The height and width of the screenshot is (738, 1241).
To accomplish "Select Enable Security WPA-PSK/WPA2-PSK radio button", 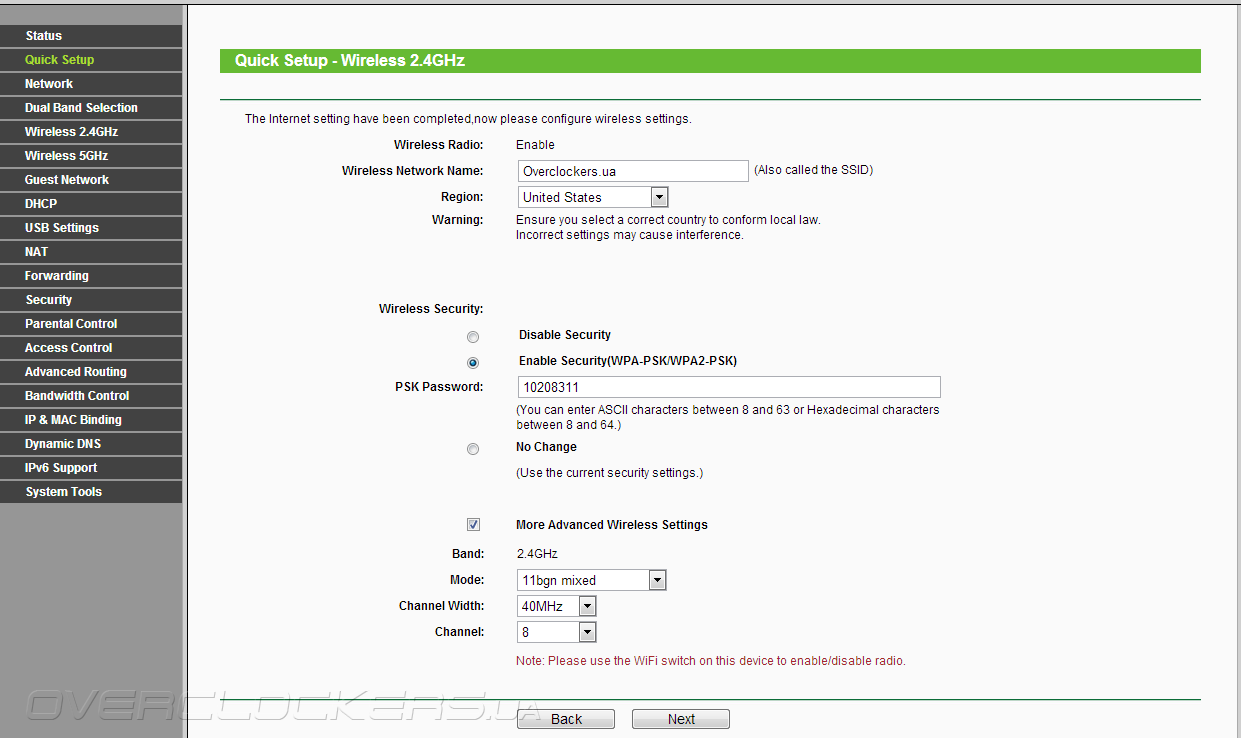I will pyautogui.click(x=473, y=363).
